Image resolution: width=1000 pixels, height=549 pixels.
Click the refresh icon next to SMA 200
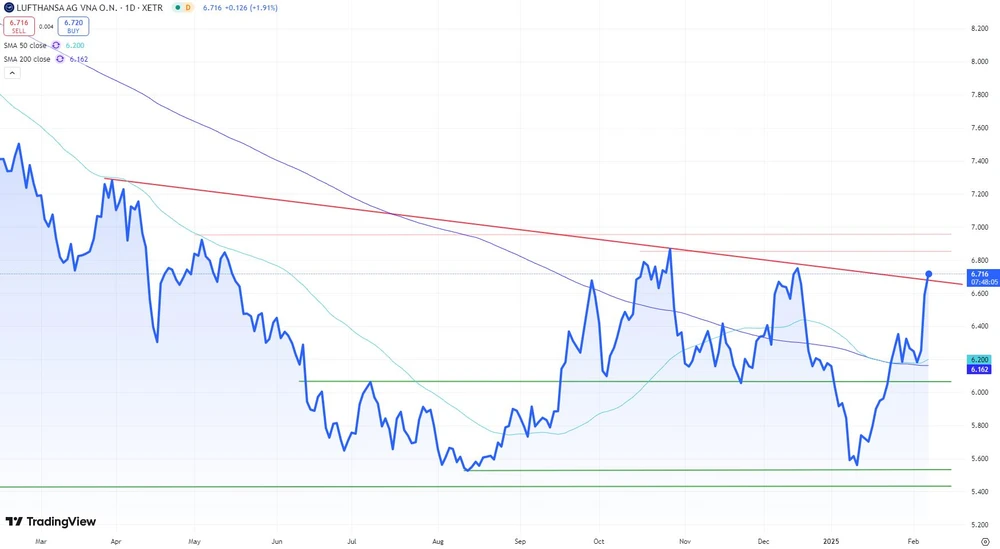(60, 59)
